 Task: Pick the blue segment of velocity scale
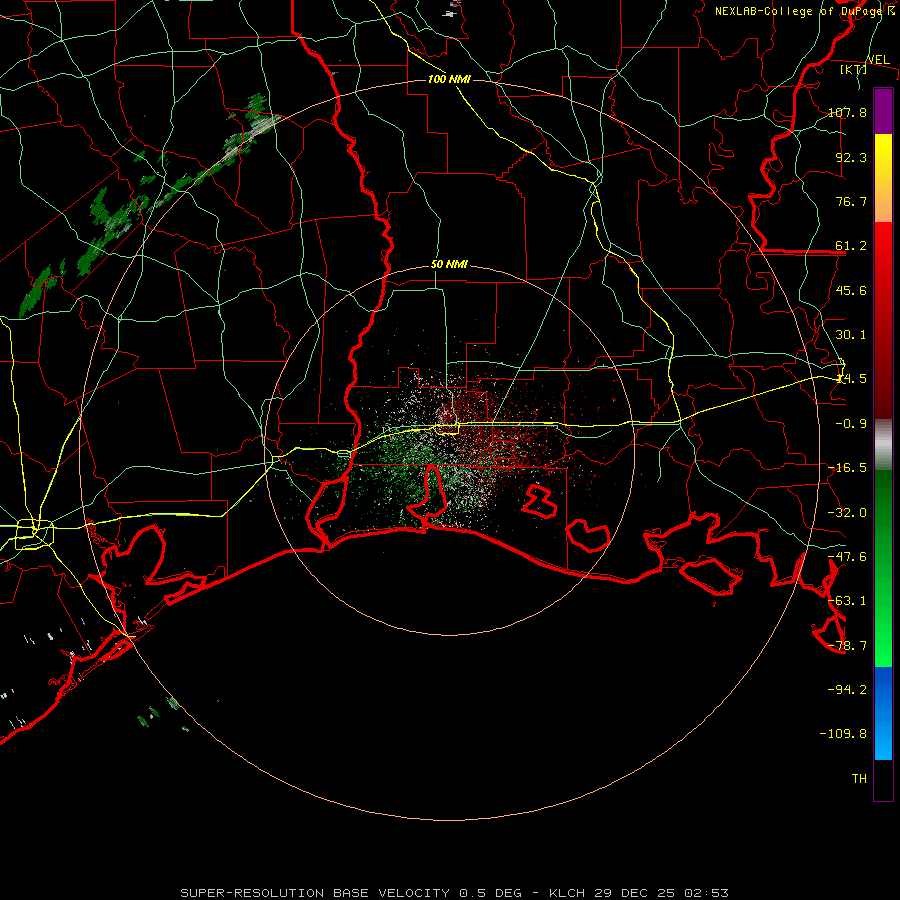pos(883,713)
